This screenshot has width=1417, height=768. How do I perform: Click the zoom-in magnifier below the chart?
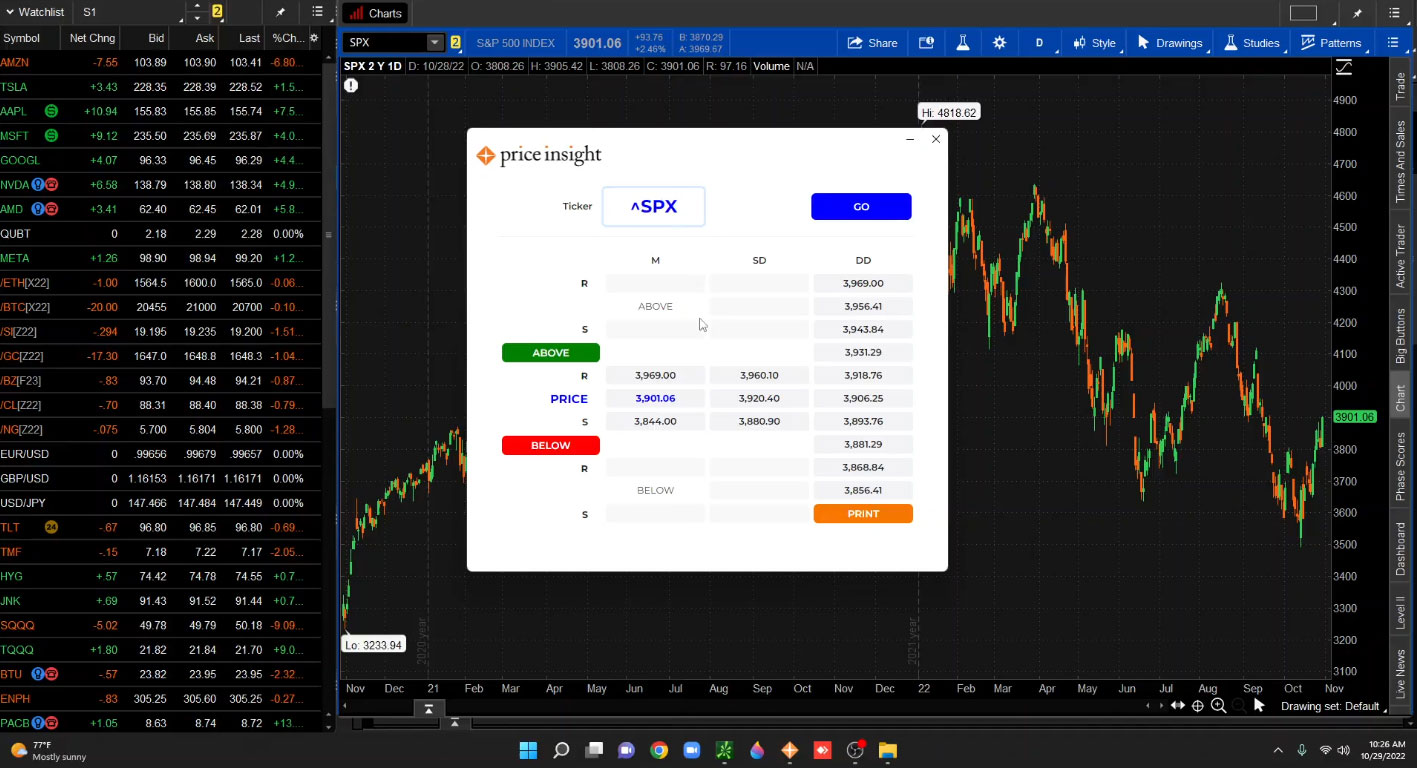1218,706
